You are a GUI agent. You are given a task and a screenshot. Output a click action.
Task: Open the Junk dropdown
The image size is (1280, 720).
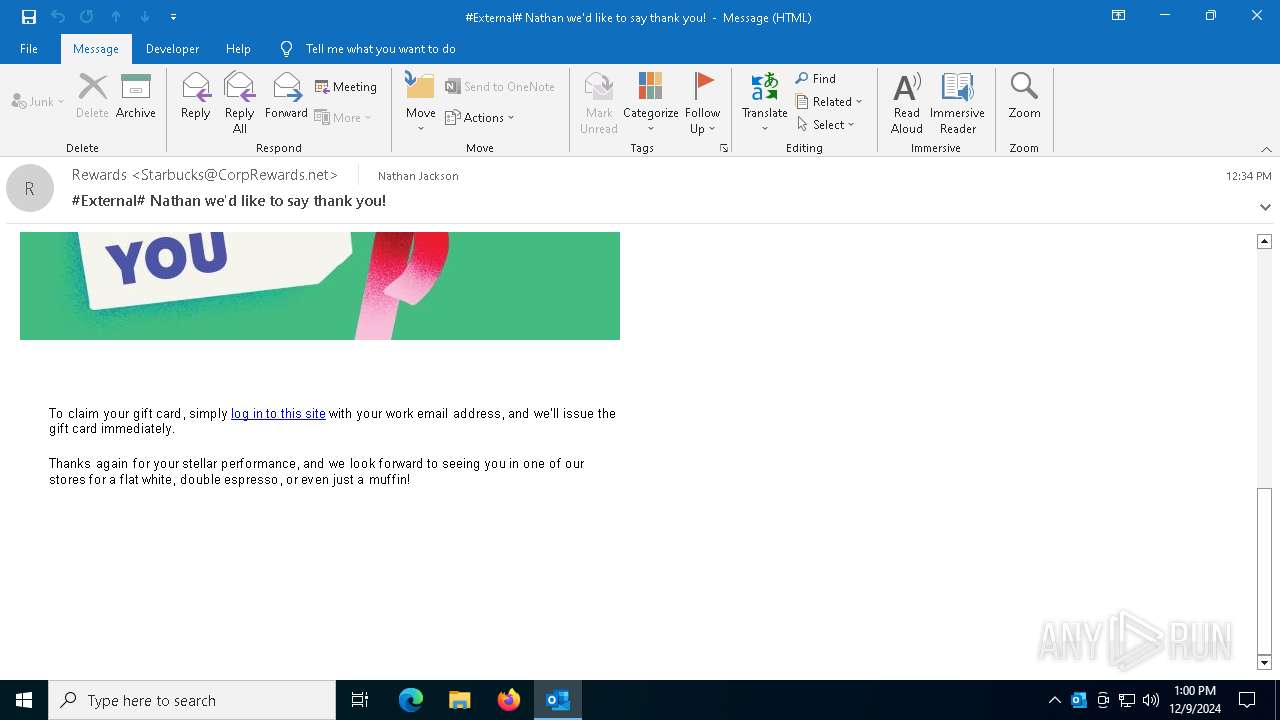tap(38, 102)
